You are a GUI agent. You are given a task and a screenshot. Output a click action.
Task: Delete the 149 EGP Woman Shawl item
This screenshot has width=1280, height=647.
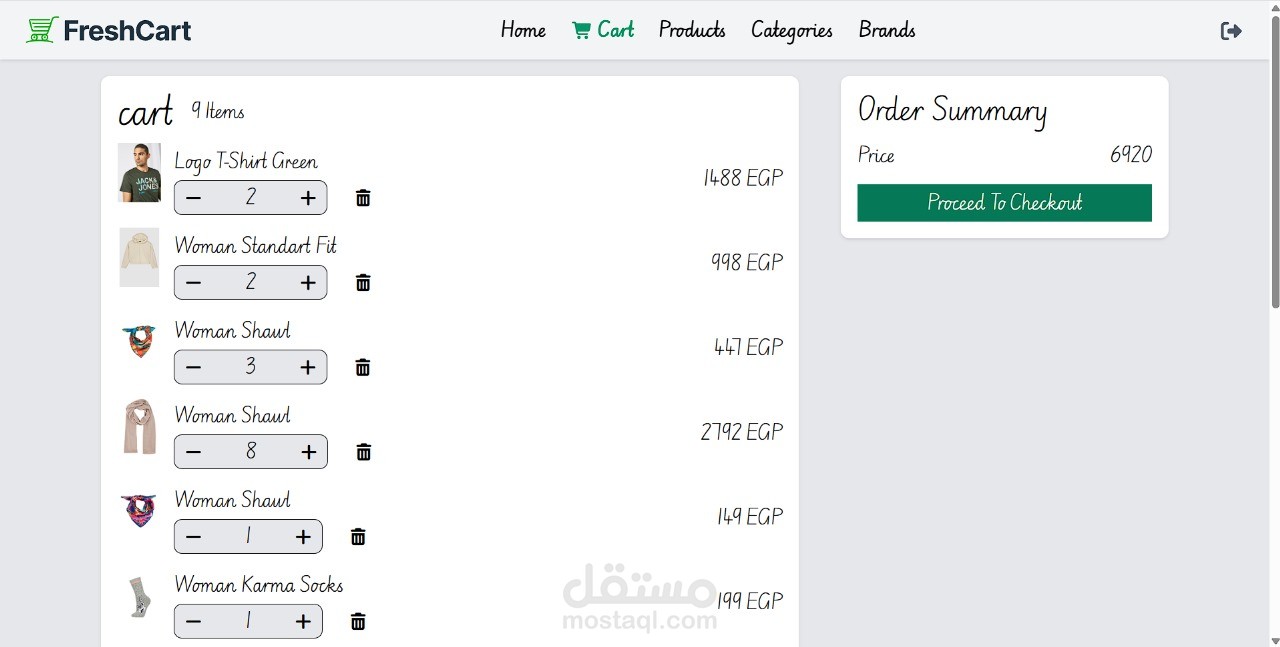[358, 537]
